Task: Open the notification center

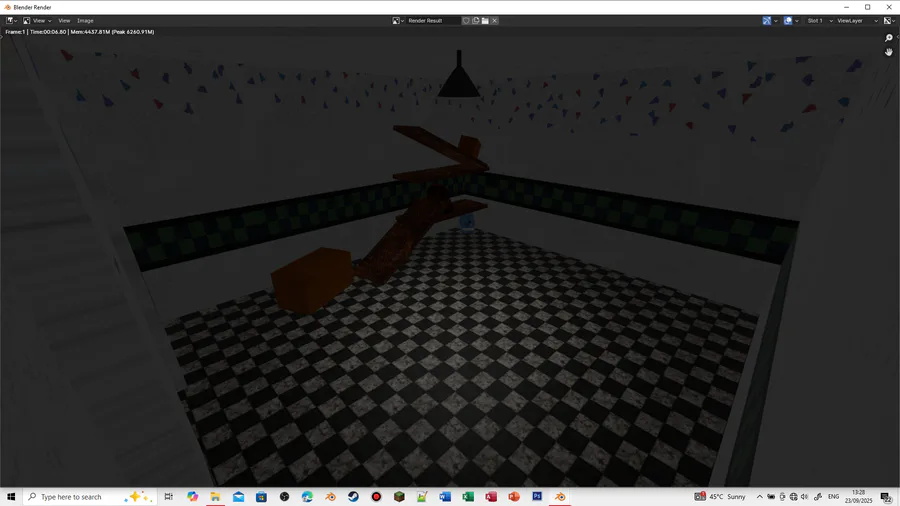Action: (x=886, y=497)
